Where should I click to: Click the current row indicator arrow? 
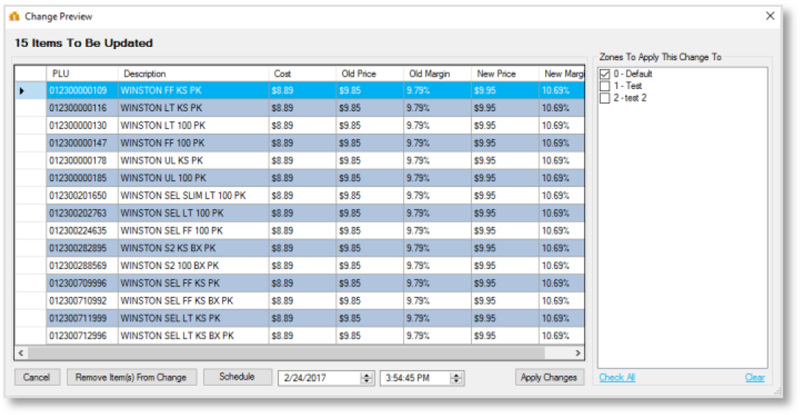[22, 91]
